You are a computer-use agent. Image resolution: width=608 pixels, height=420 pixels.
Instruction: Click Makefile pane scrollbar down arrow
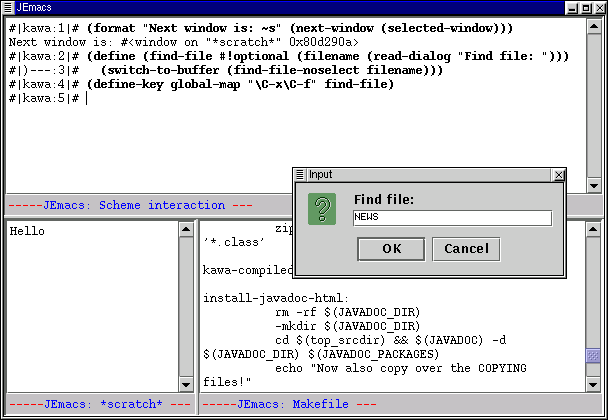coord(592,384)
